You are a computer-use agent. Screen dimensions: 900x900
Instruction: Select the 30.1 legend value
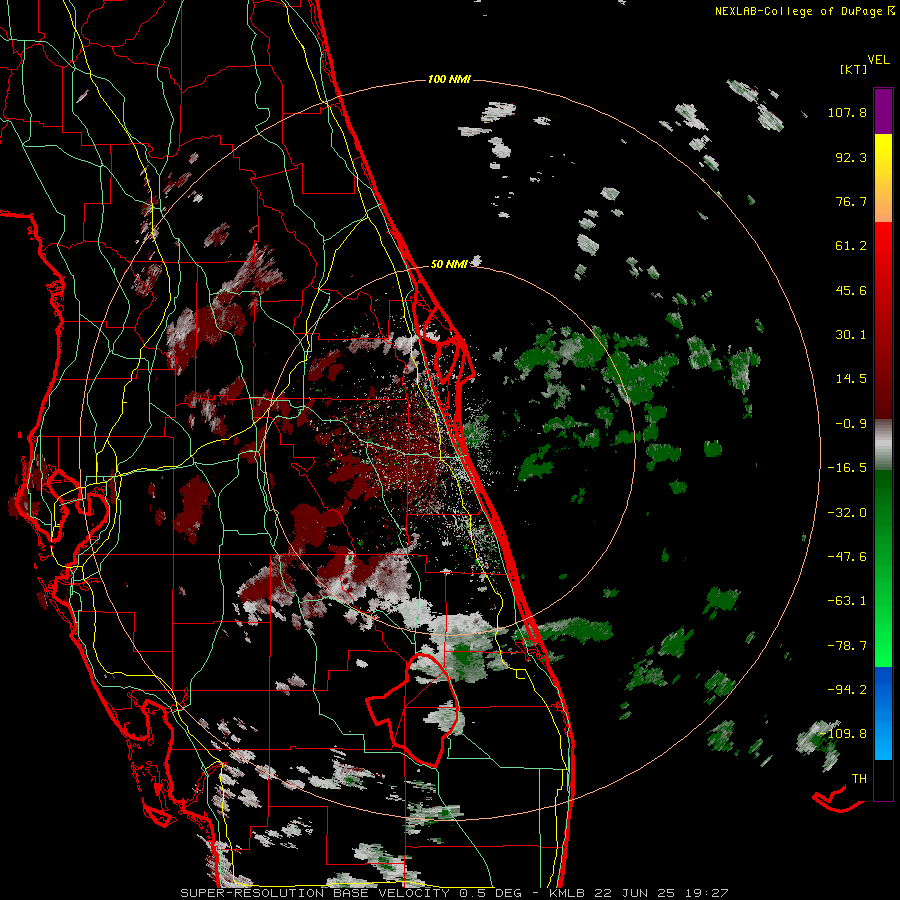point(851,335)
